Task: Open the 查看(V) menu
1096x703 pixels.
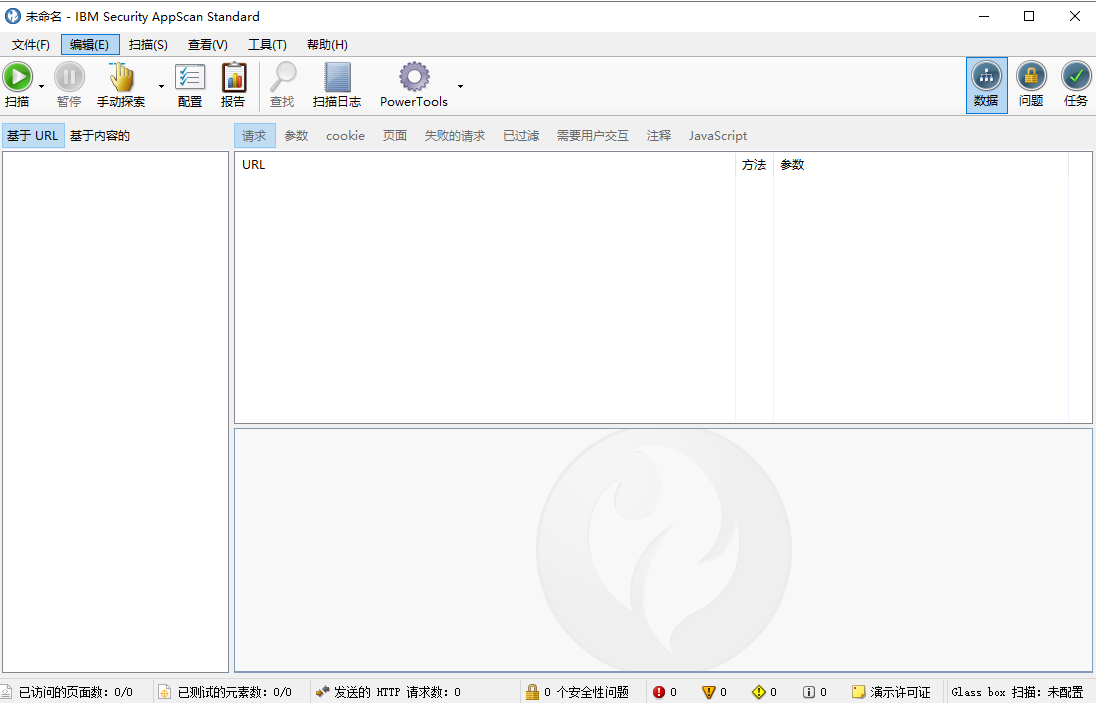Action: click(208, 45)
